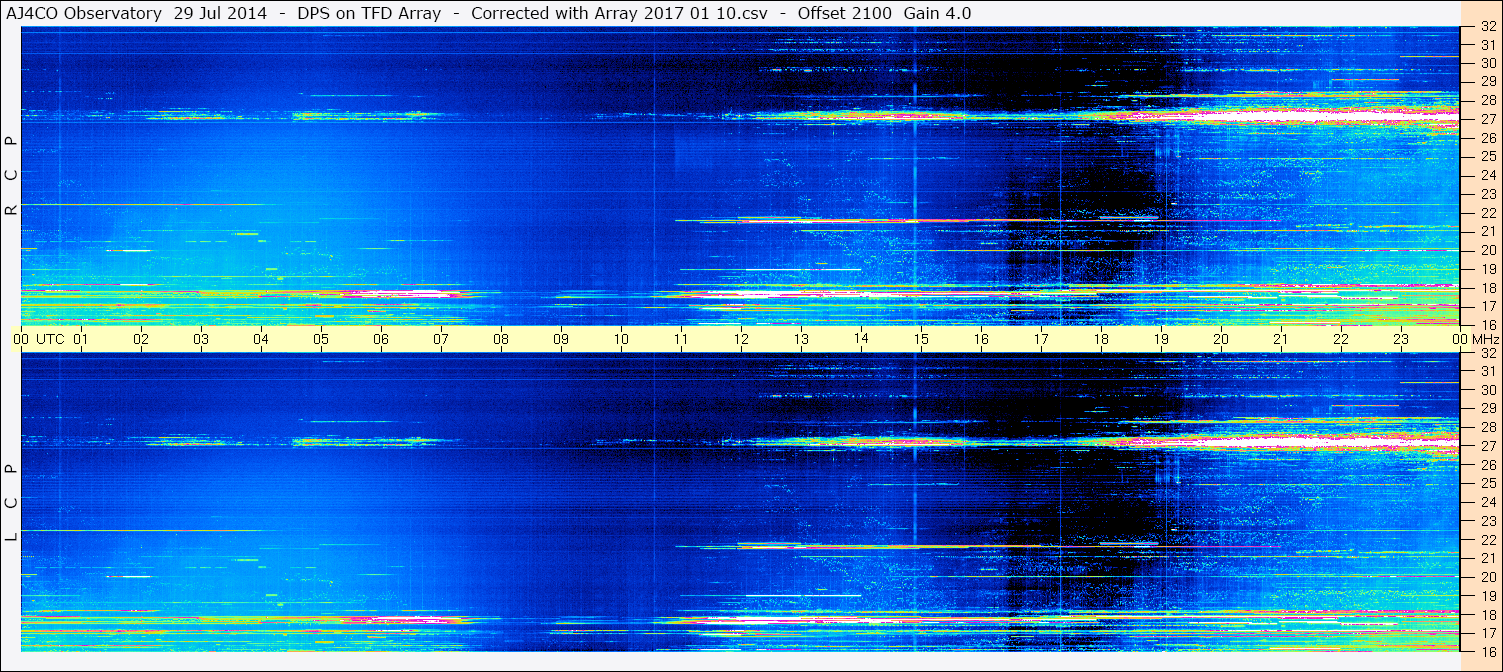Select hour 17 on UTC time axis
Viewport: 1503px width, 672px height.
click(1041, 339)
